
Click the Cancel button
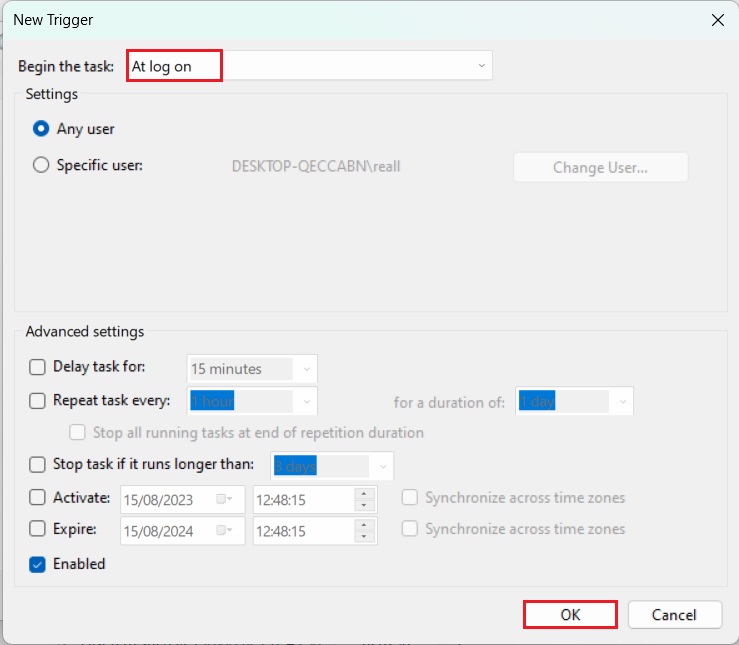674,614
